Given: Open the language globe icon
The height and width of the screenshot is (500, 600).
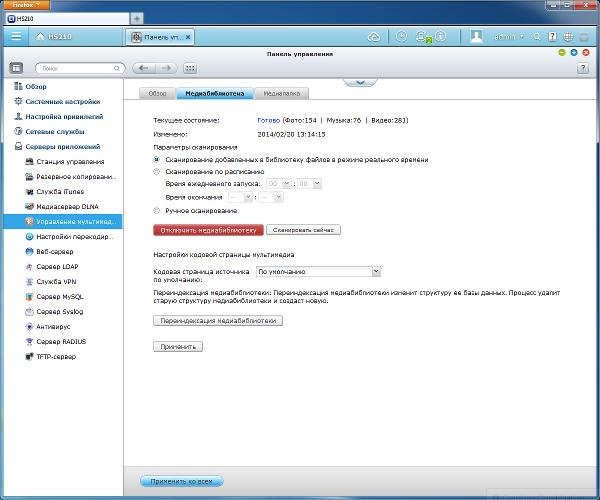Looking at the screenshot, I should 568,37.
